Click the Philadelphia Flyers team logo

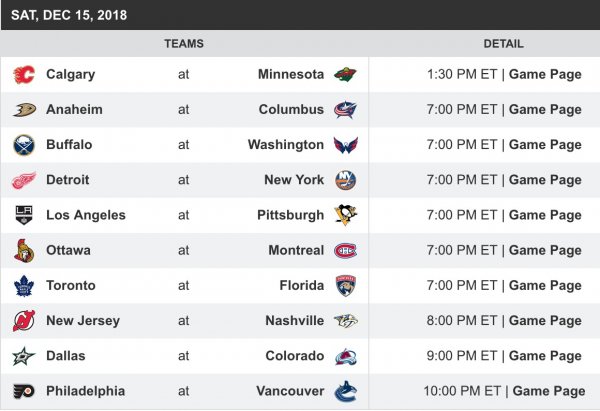[24, 391]
